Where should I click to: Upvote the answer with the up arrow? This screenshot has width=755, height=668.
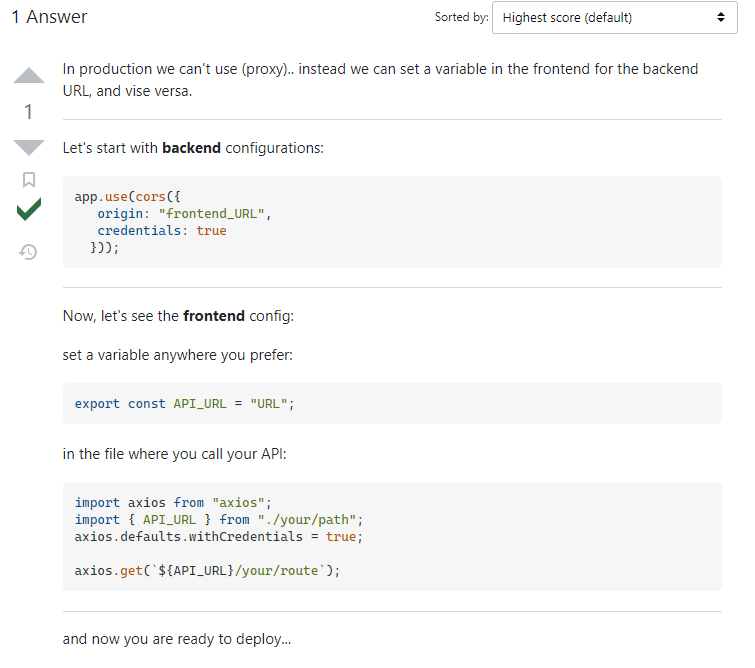pos(29,76)
